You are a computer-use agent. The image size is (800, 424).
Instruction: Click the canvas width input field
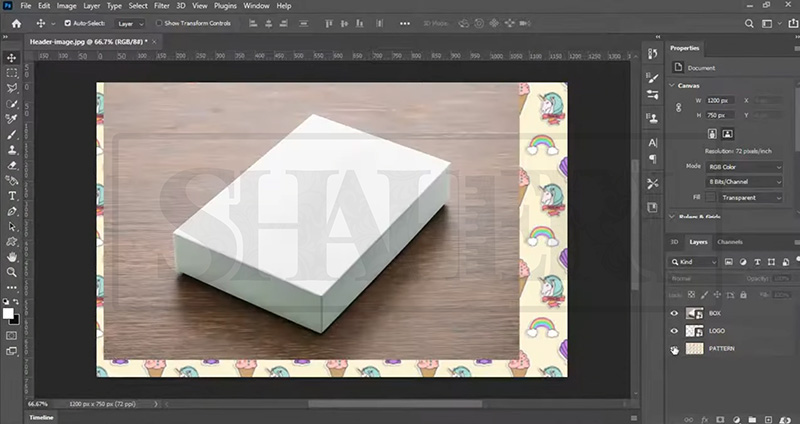click(x=719, y=100)
